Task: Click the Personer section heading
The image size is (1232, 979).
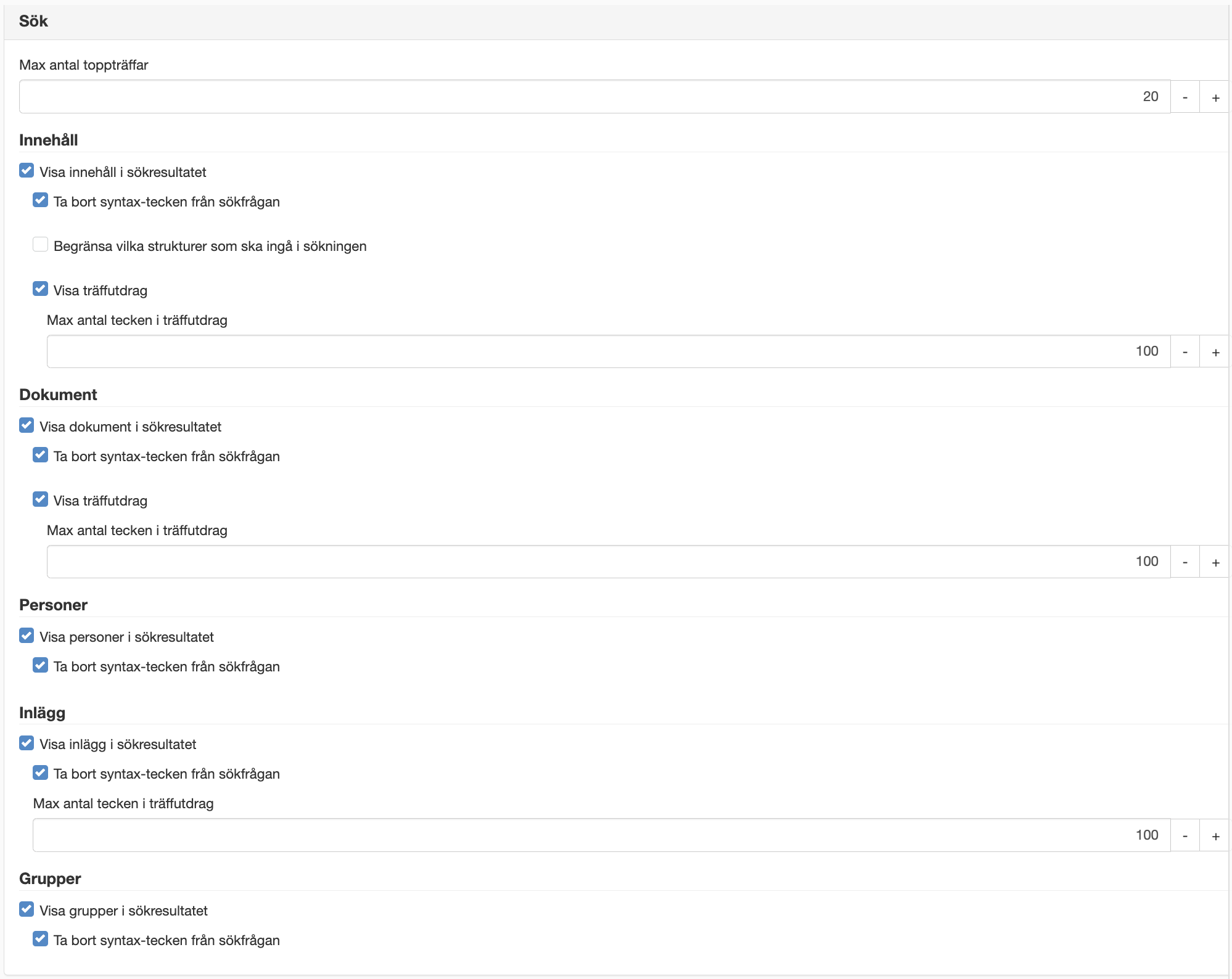Action: tap(53, 605)
